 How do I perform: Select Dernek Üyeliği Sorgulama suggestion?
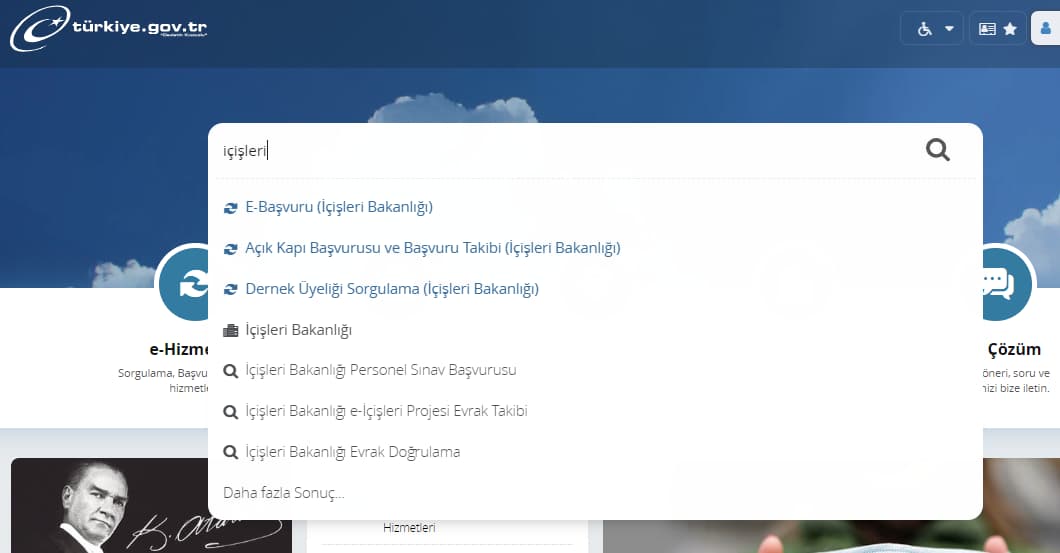[x=392, y=289]
